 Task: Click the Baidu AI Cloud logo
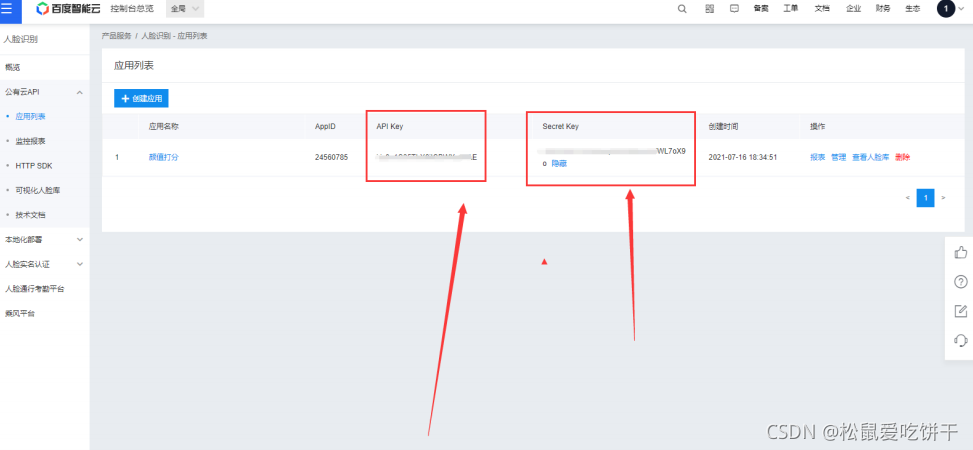pyautogui.click(x=68, y=9)
